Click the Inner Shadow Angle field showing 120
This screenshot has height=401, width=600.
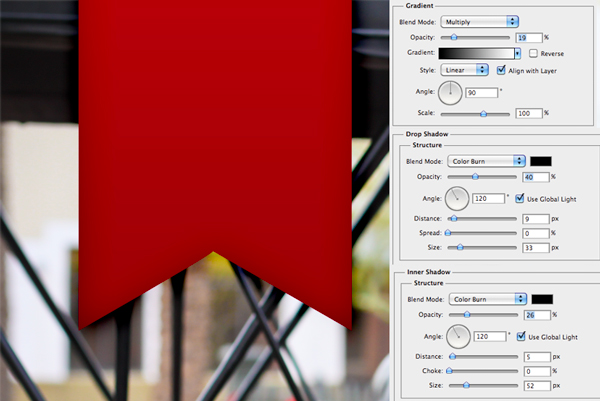(x=490, y=337)
